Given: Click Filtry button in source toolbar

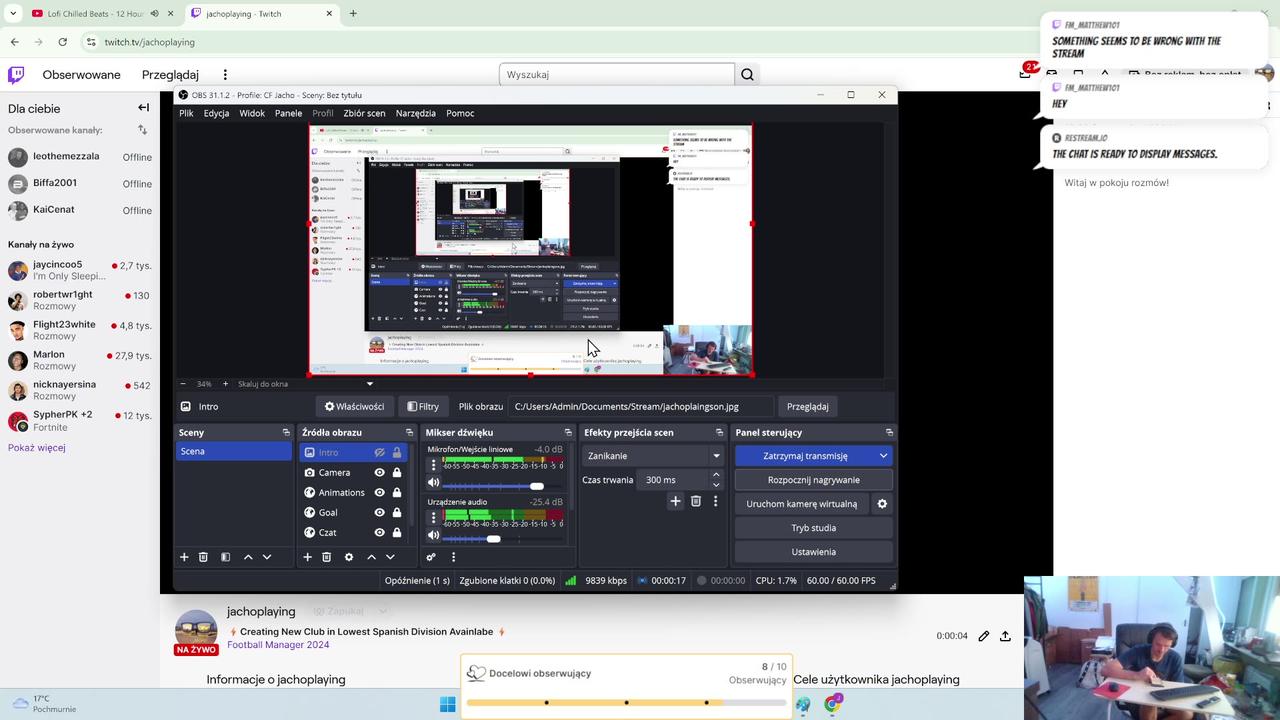Looking at the screenshot, I should 423,407.
